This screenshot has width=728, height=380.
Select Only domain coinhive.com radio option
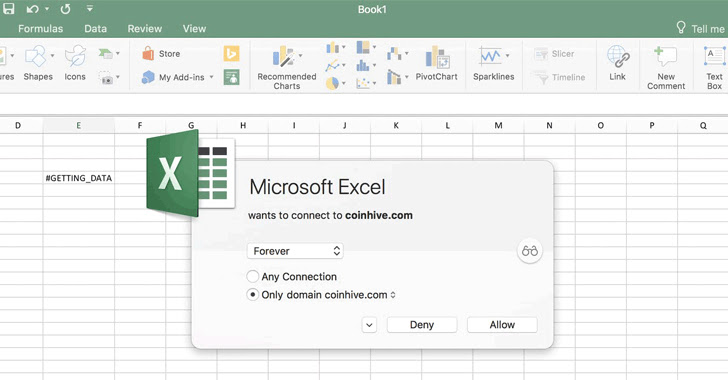253,295
